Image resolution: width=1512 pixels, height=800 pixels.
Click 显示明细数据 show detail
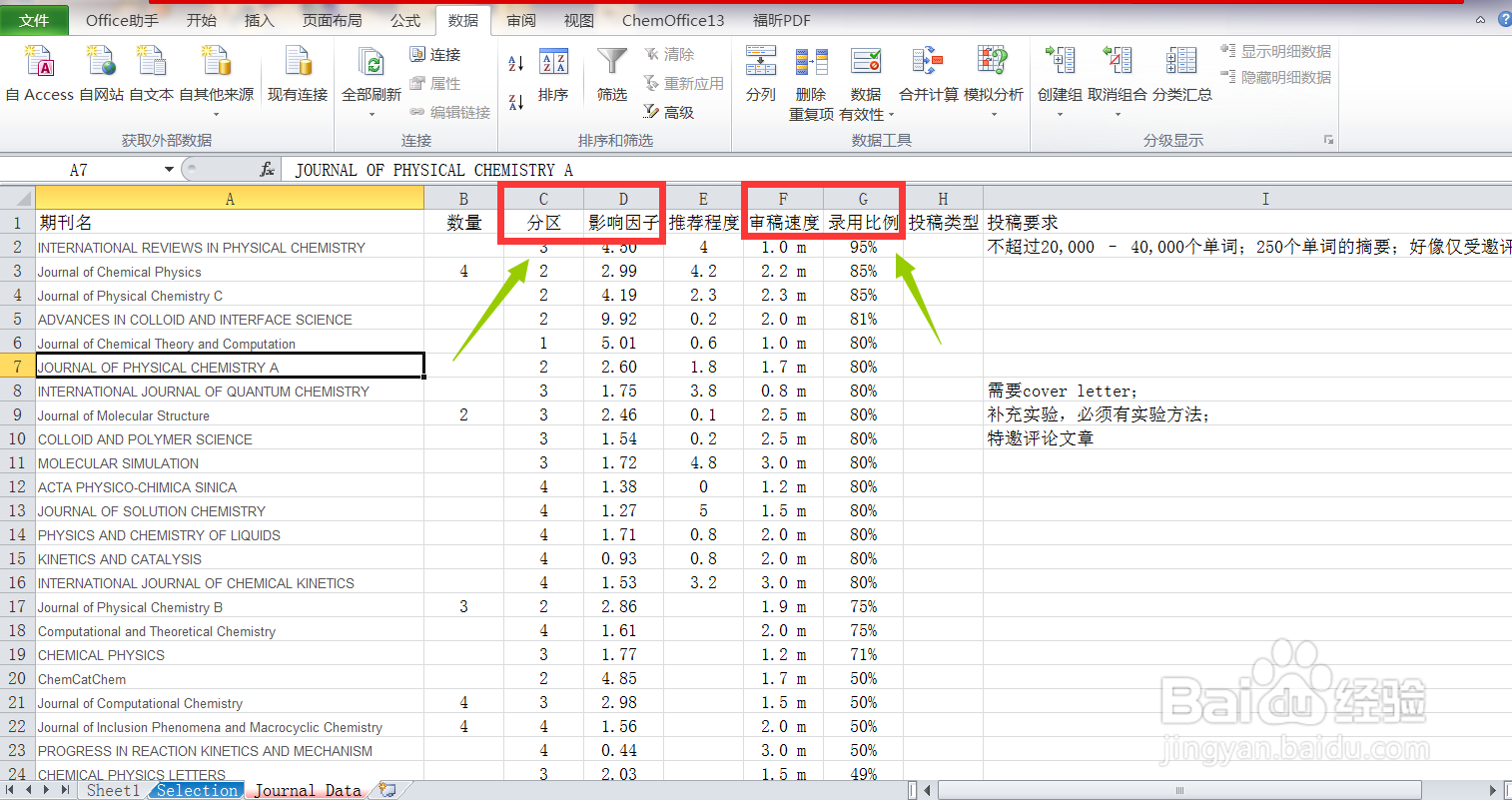[1275, 51]
